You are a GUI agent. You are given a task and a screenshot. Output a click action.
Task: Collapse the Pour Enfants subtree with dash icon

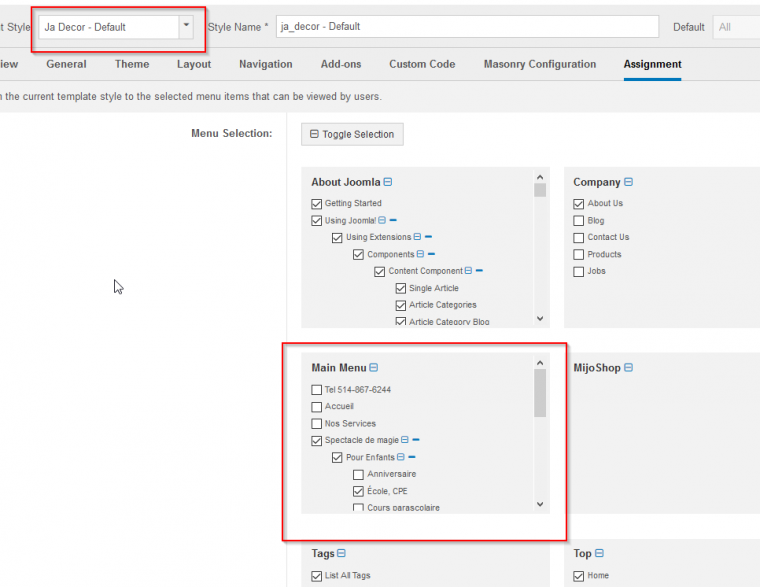[411, 457]
